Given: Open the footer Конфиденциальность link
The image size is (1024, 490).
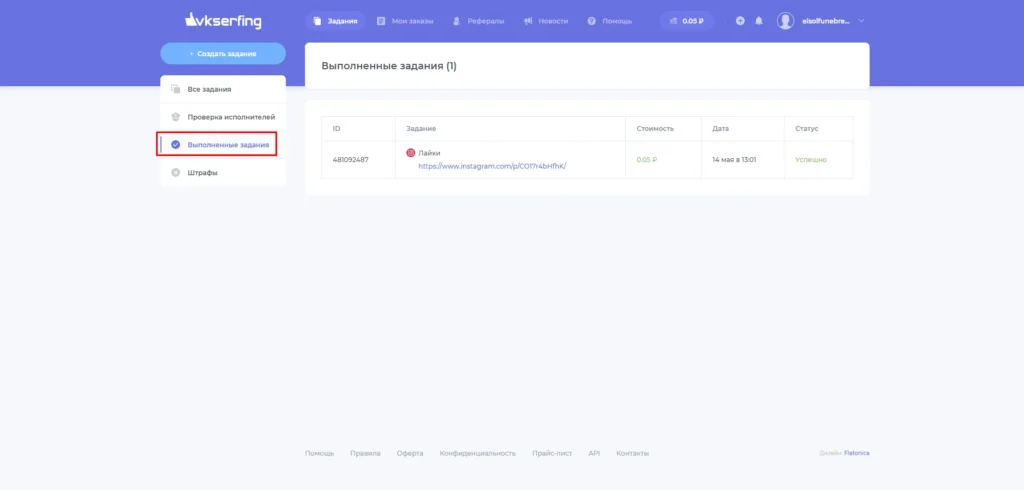Looking at the screenshot, I should point(477,453).
